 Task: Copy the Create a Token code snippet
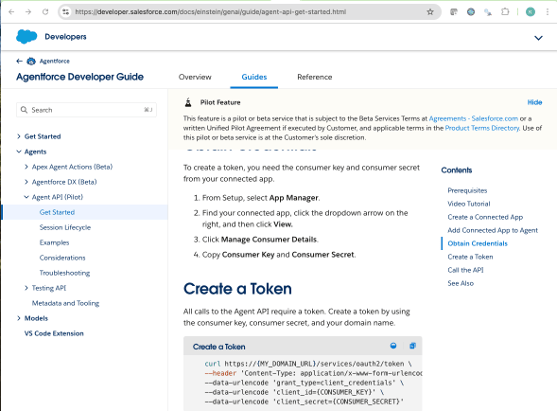(412, 346)
